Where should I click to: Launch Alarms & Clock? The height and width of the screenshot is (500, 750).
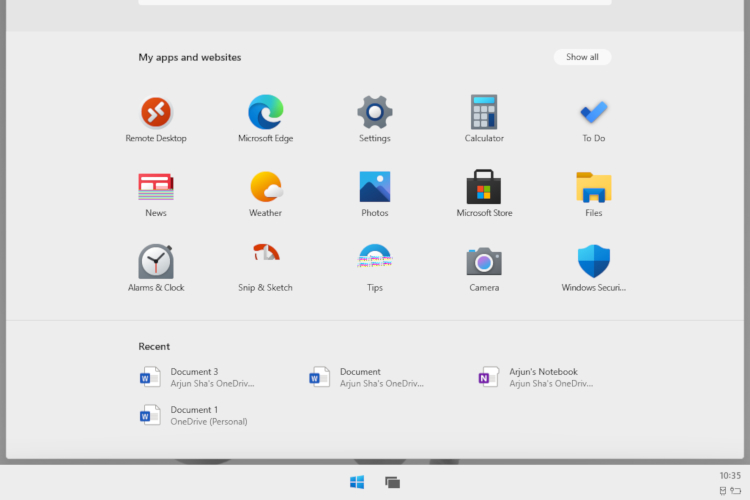click(x=156, y=269)
